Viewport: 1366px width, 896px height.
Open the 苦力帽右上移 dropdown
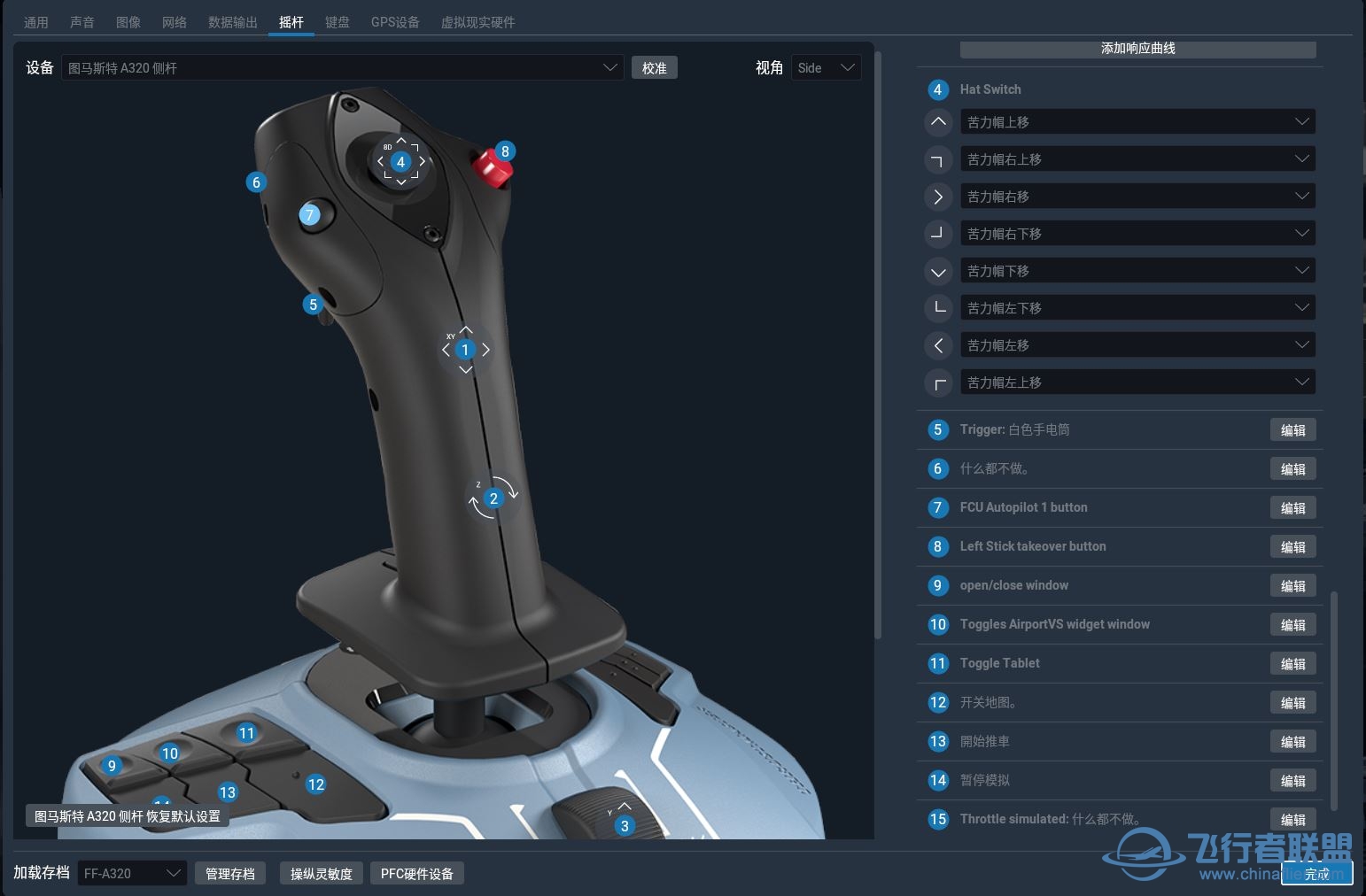[x=1137, y=159]
